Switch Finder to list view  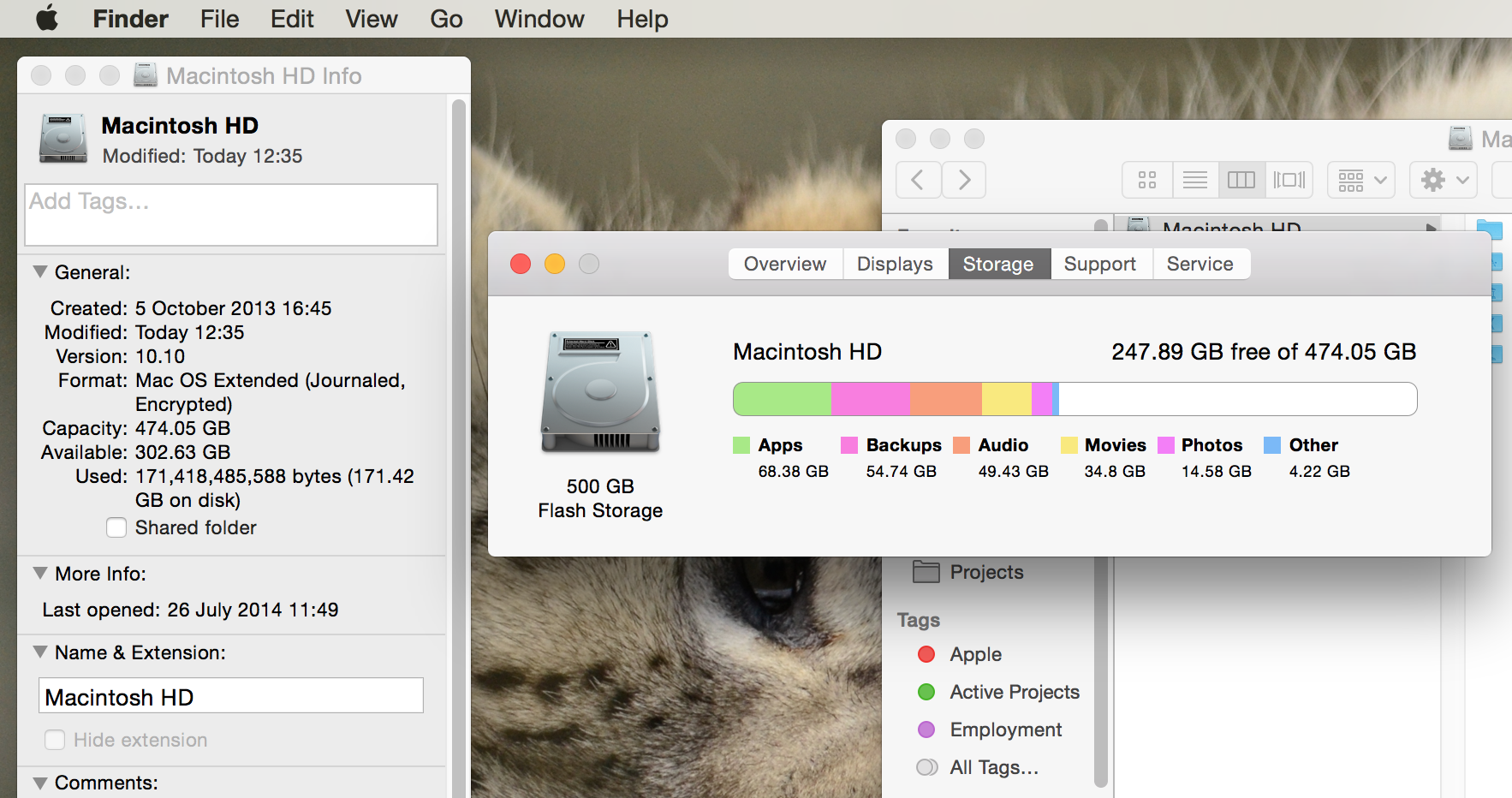click(1195, 180)
